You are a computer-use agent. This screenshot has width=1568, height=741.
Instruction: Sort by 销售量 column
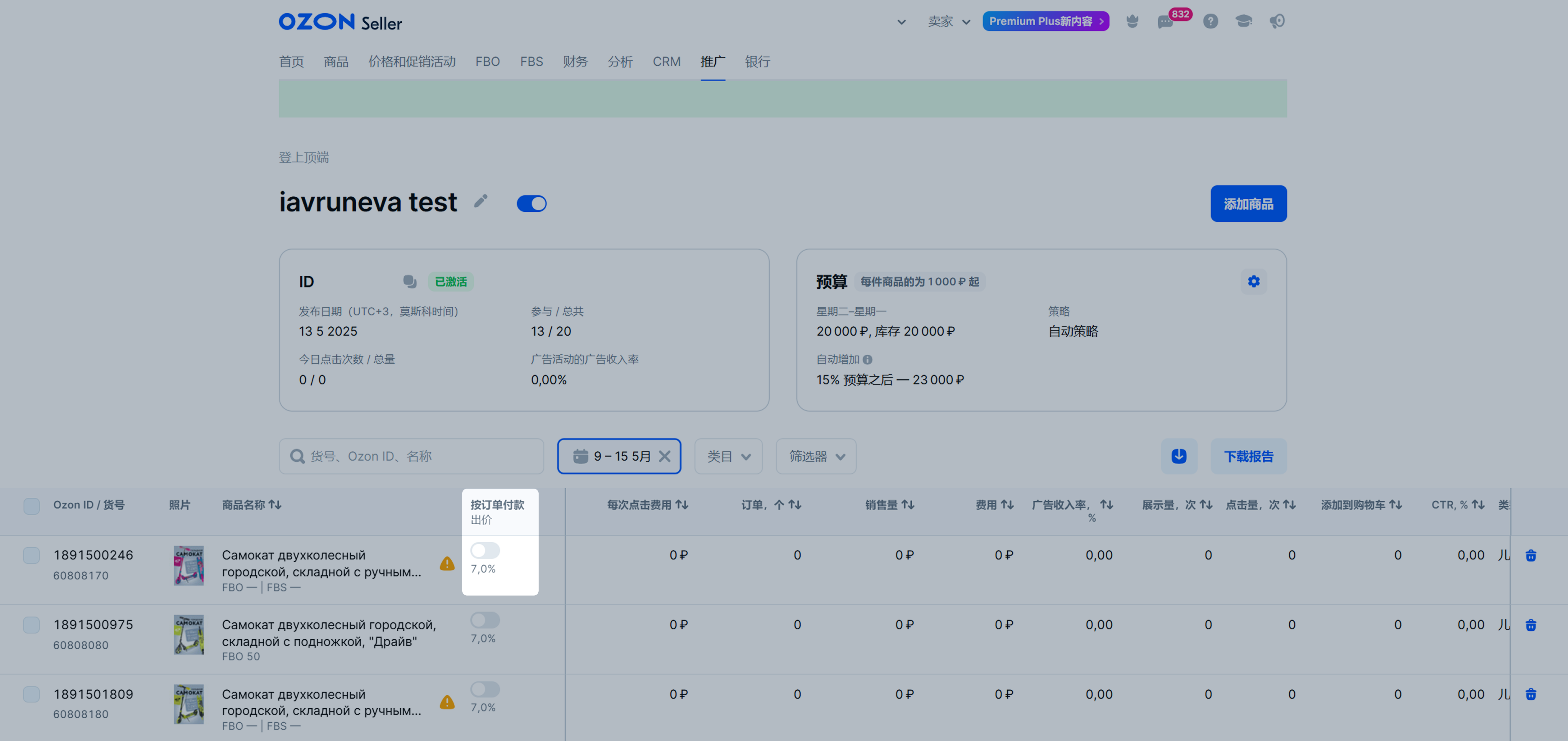[x=908, y=505]
